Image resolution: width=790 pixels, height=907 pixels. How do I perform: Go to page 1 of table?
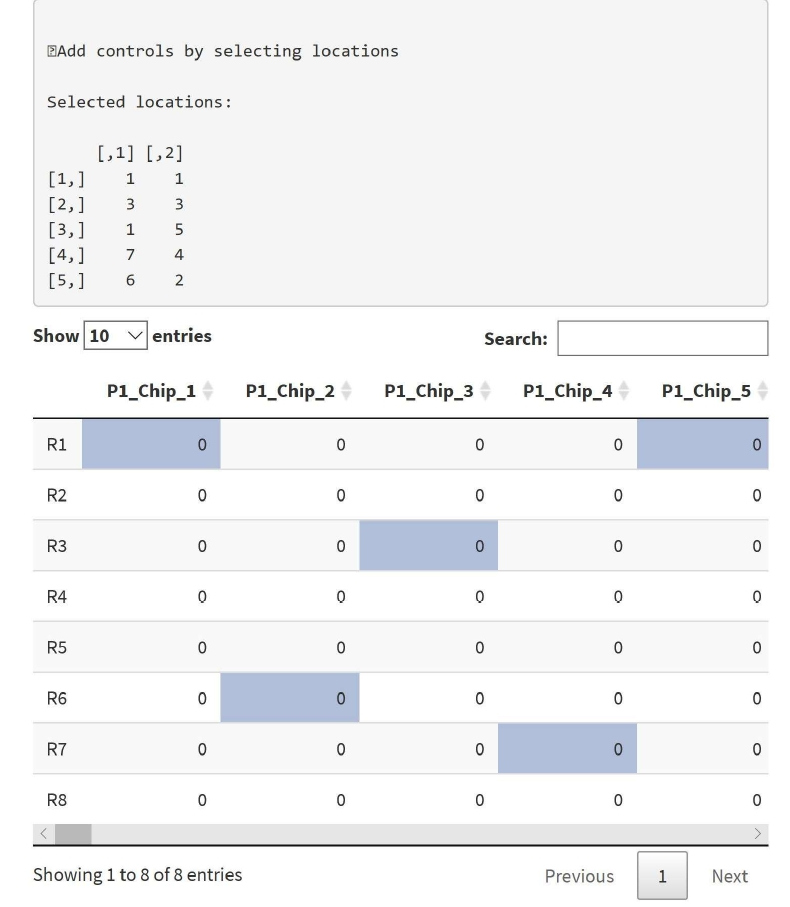[x=662, y=876]
